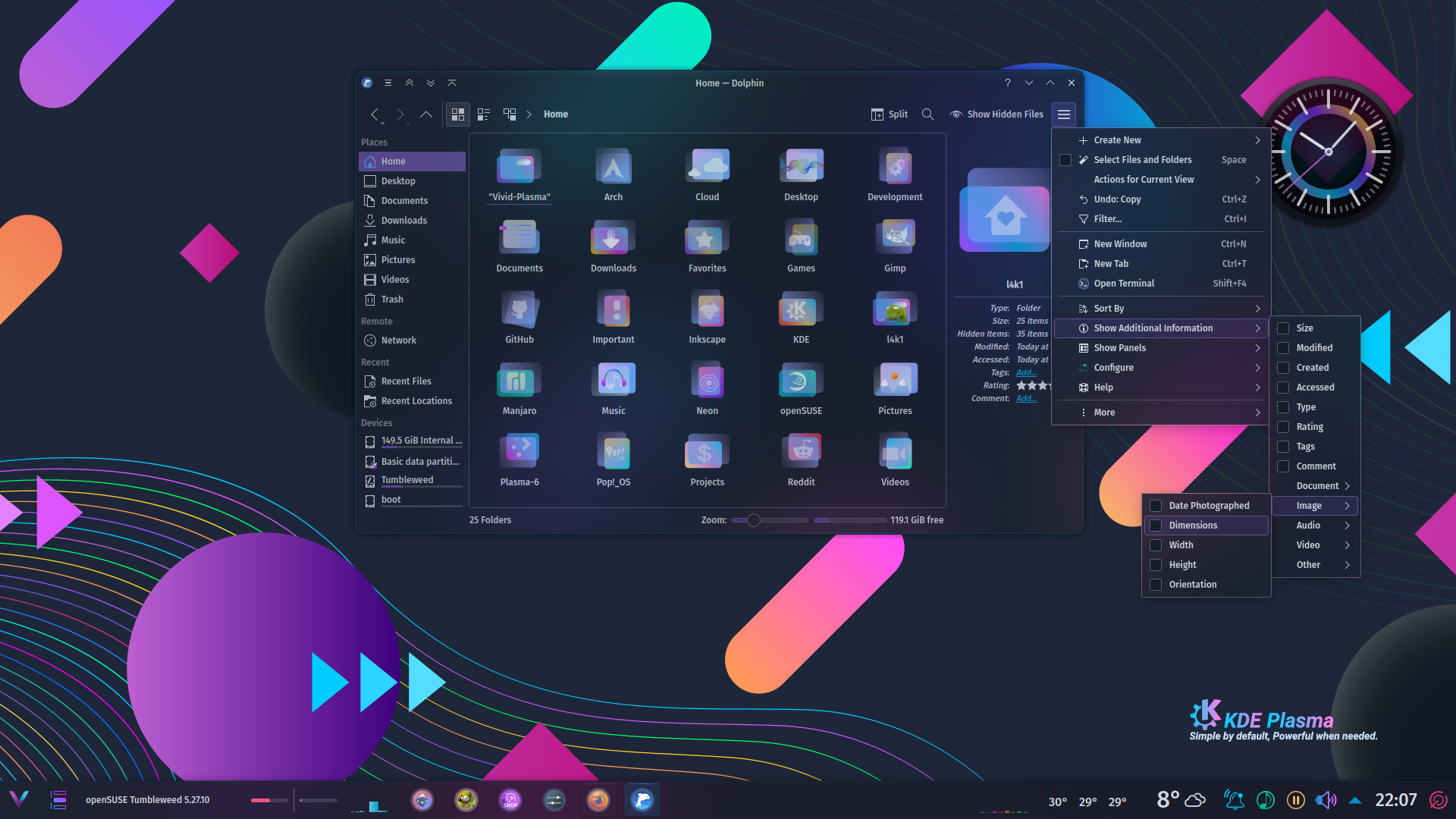Launch Firefox from the taskbar
This screenshot has width=1456, height=819.
(598, 800)
